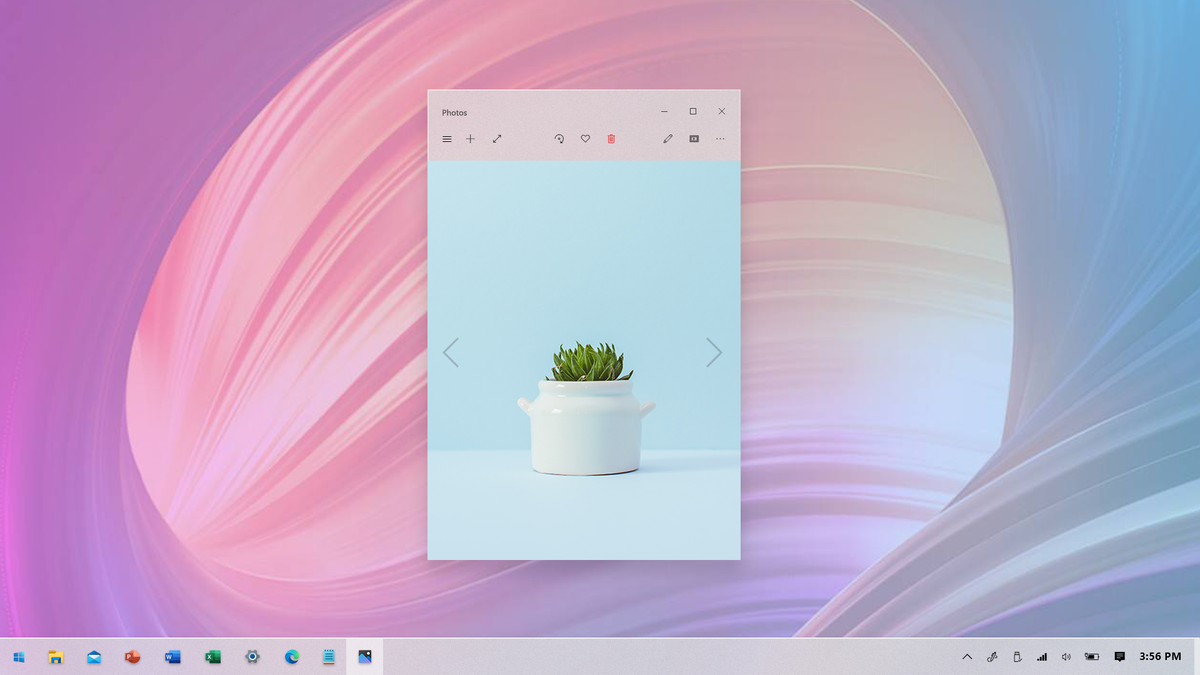Open the Mail app in taskbar
Viewport: 1200px width, 675px height.
[94, 657]
